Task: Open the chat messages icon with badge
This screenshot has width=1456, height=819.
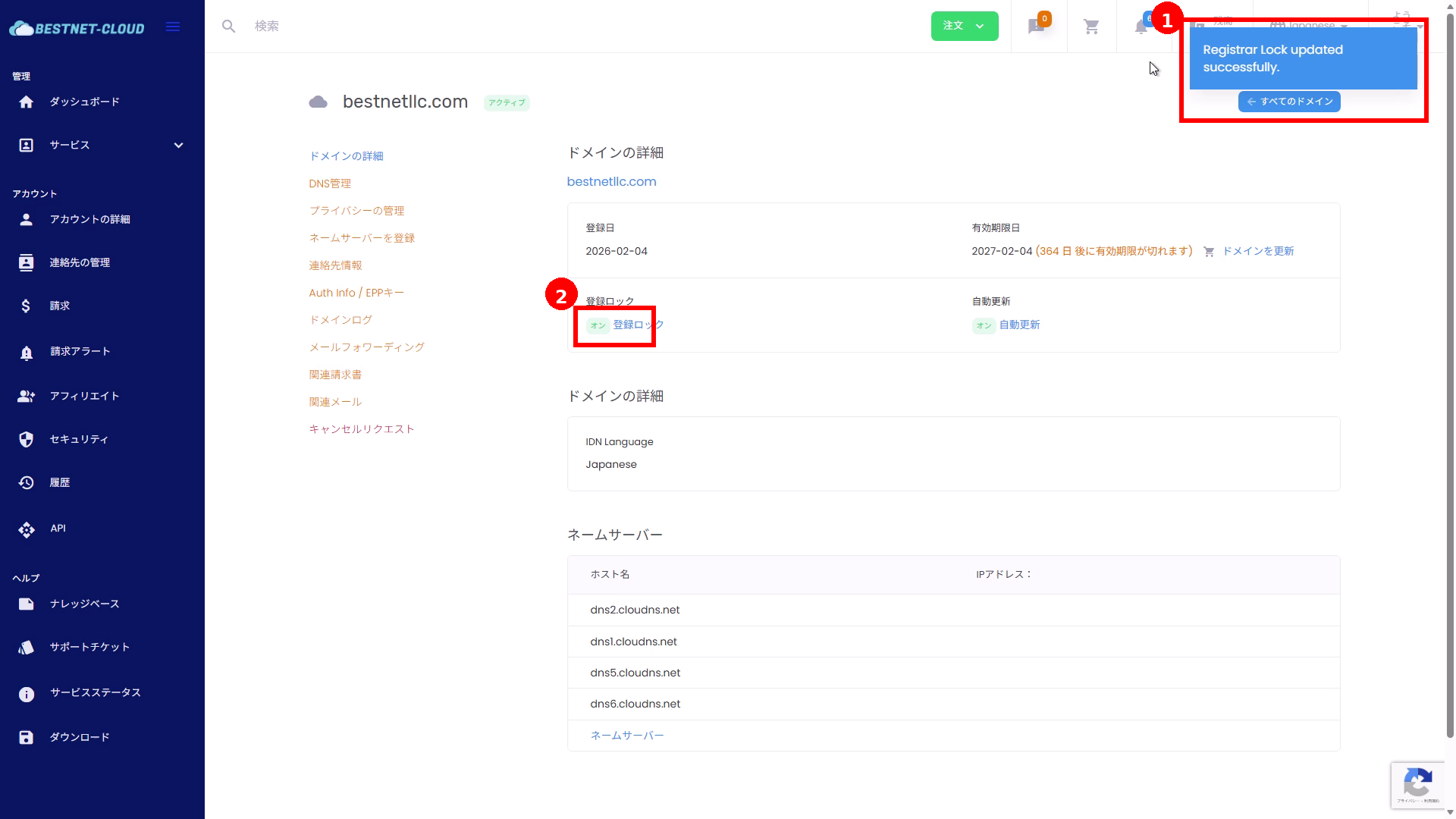Action: click(1036, 27)
